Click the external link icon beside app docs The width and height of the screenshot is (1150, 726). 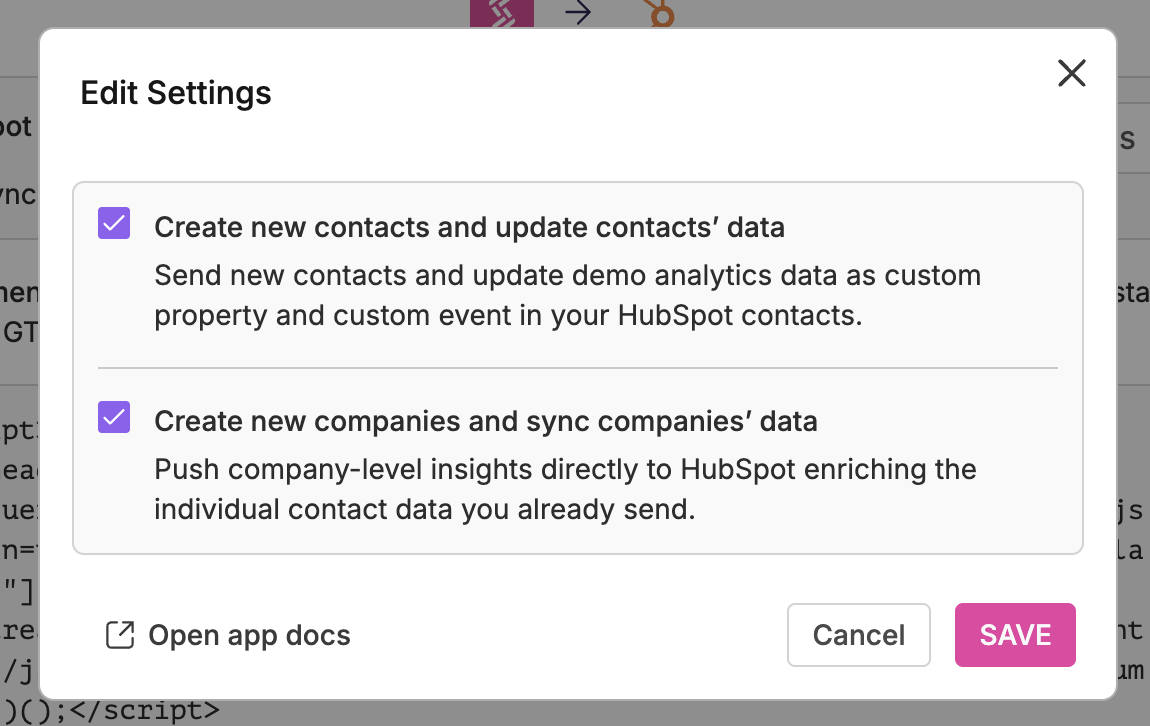pos(120,635)
